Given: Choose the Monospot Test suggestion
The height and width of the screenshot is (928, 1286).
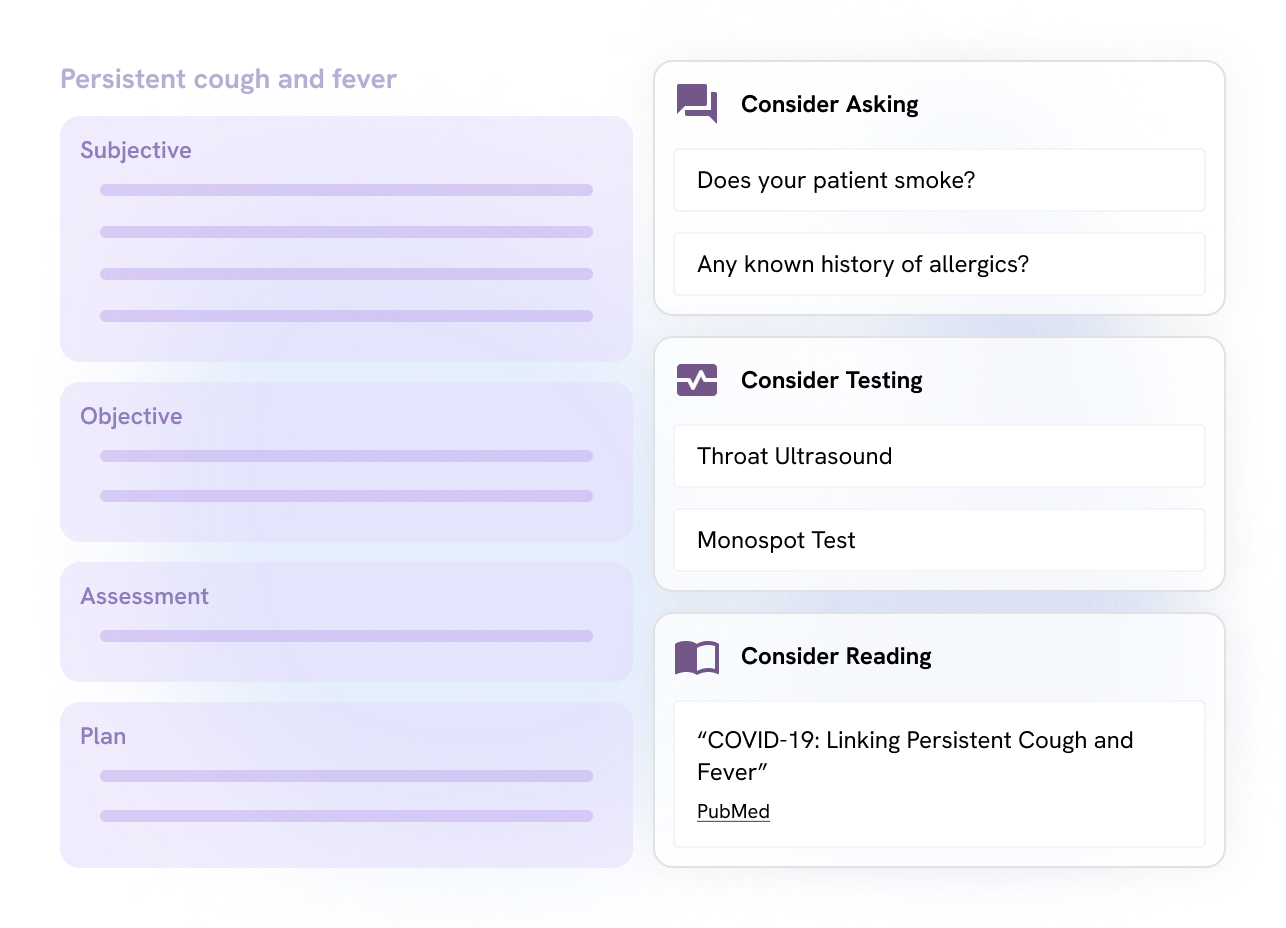Looking at the screenshot, I should (x=939, y=540).
